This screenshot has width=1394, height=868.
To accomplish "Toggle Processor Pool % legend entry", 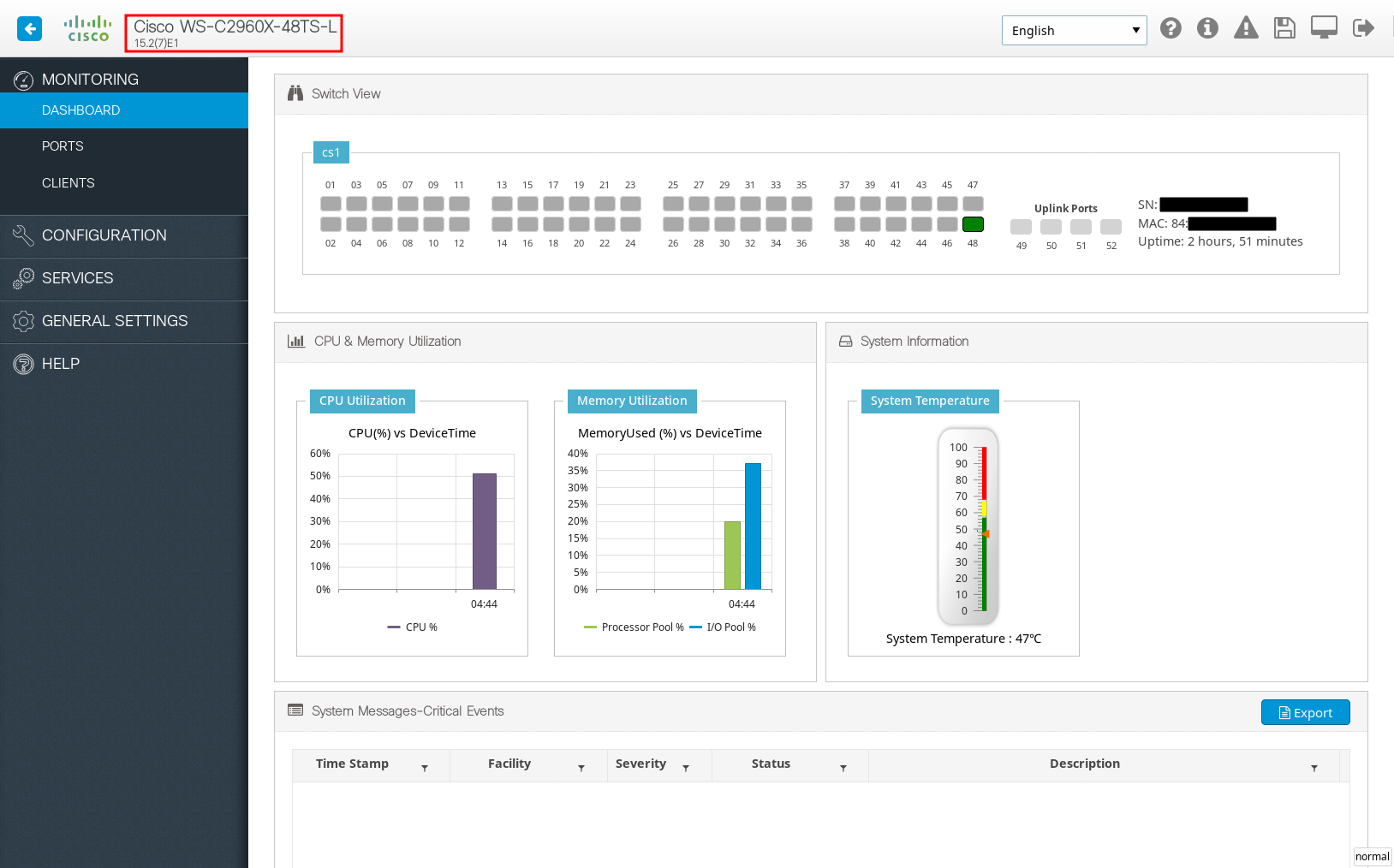I will coord(634,627).
